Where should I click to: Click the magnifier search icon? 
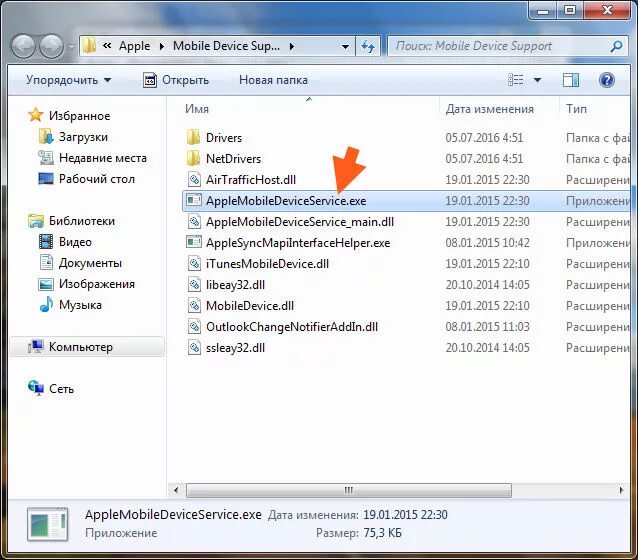coord(616,46)
